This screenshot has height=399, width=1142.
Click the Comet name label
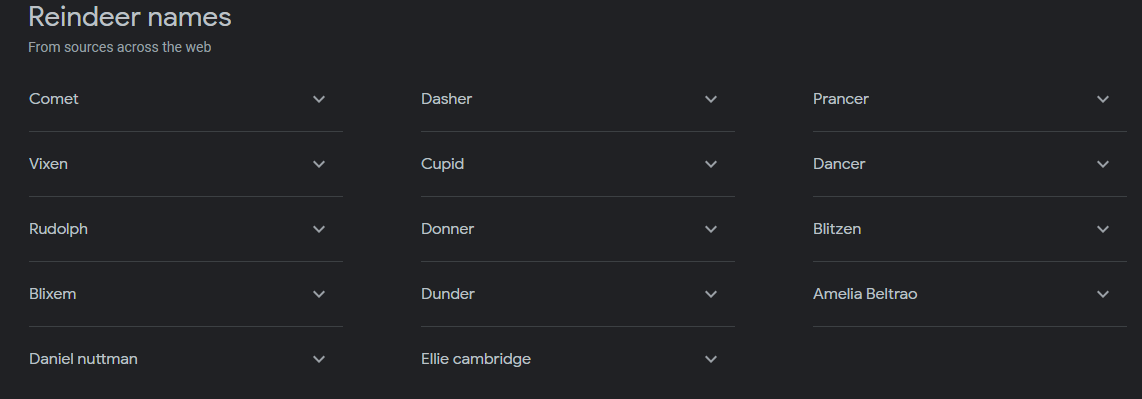tap(54, 99)
